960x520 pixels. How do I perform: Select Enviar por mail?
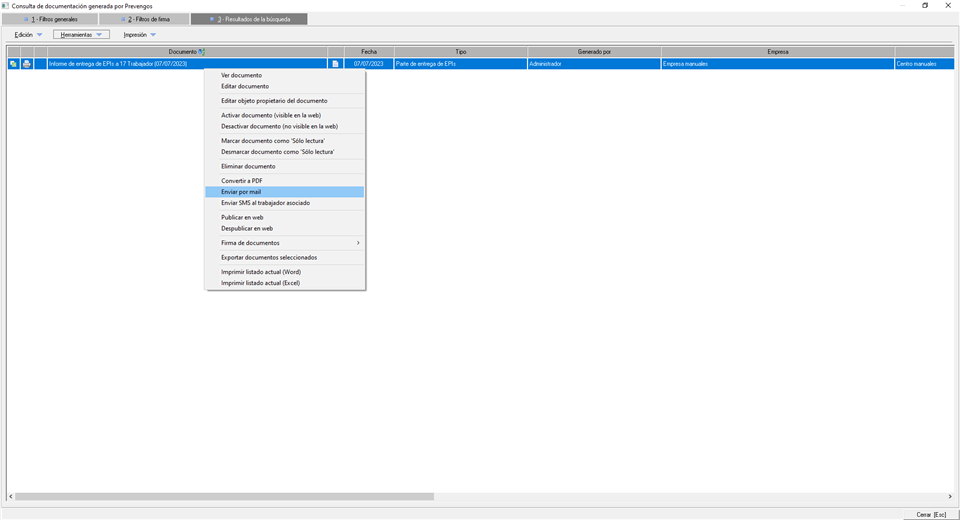tap(285, 192)
